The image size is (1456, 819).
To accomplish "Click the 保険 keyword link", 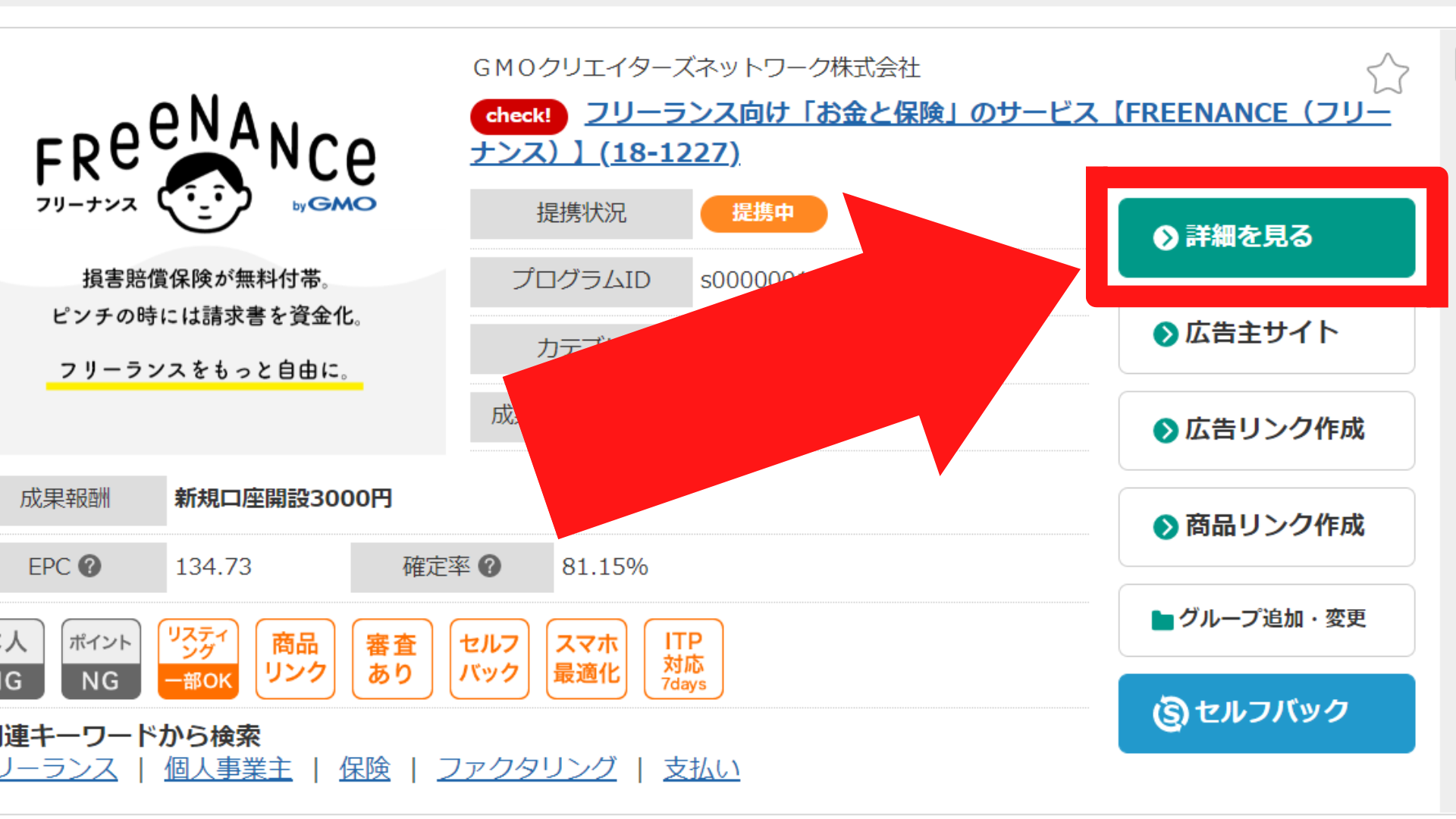I will tap(364, 768).
